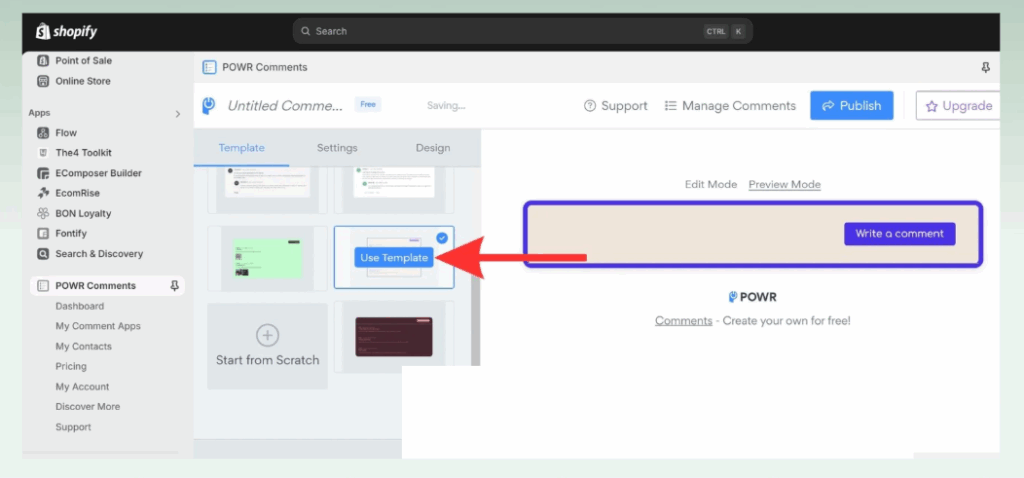Click the Saving... status text
Screen dimensions: 1024x478
446,106
